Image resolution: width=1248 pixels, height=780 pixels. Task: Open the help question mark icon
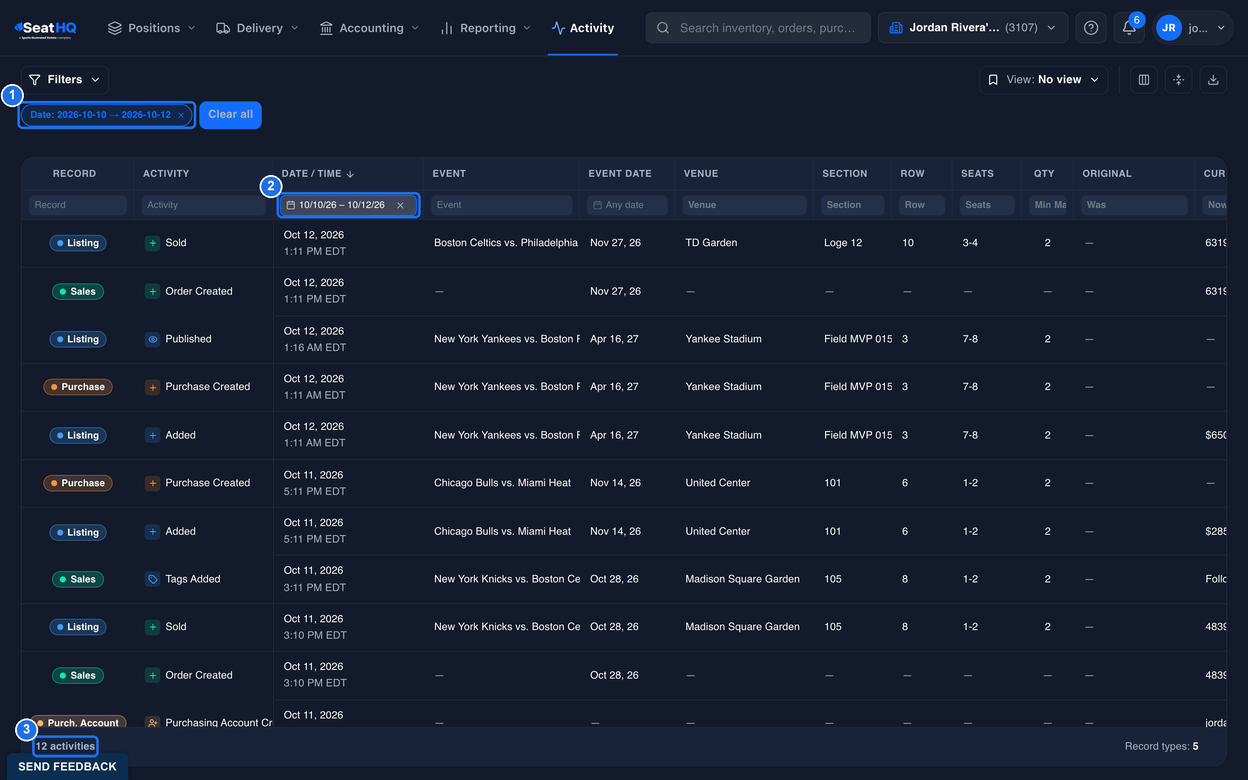click(1091, 28)
